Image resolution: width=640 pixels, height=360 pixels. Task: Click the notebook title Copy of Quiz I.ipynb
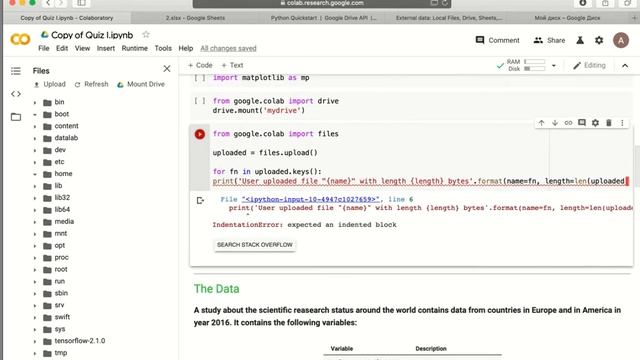click(x=92, y=35)
